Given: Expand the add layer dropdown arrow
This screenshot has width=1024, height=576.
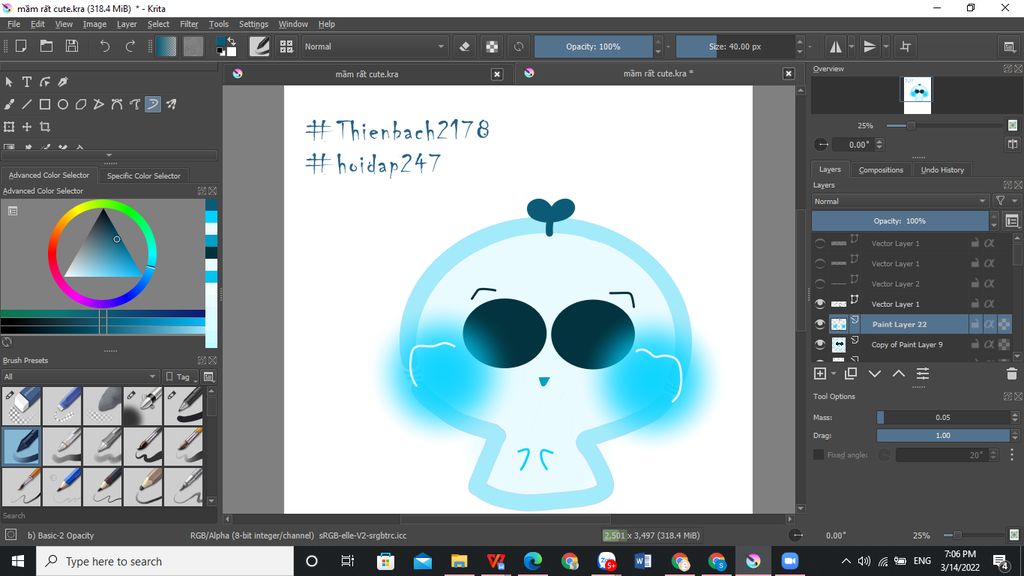Looking at the screenshot, I should (833, 374).
